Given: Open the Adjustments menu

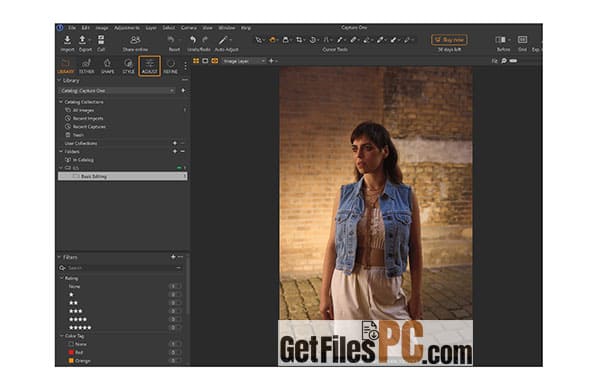Looking at the screenshot, I should pyautogui.click(x=127, y=28).
